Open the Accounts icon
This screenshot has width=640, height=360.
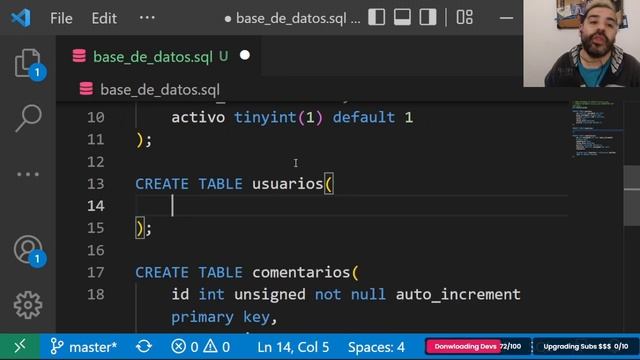point(28,250)
